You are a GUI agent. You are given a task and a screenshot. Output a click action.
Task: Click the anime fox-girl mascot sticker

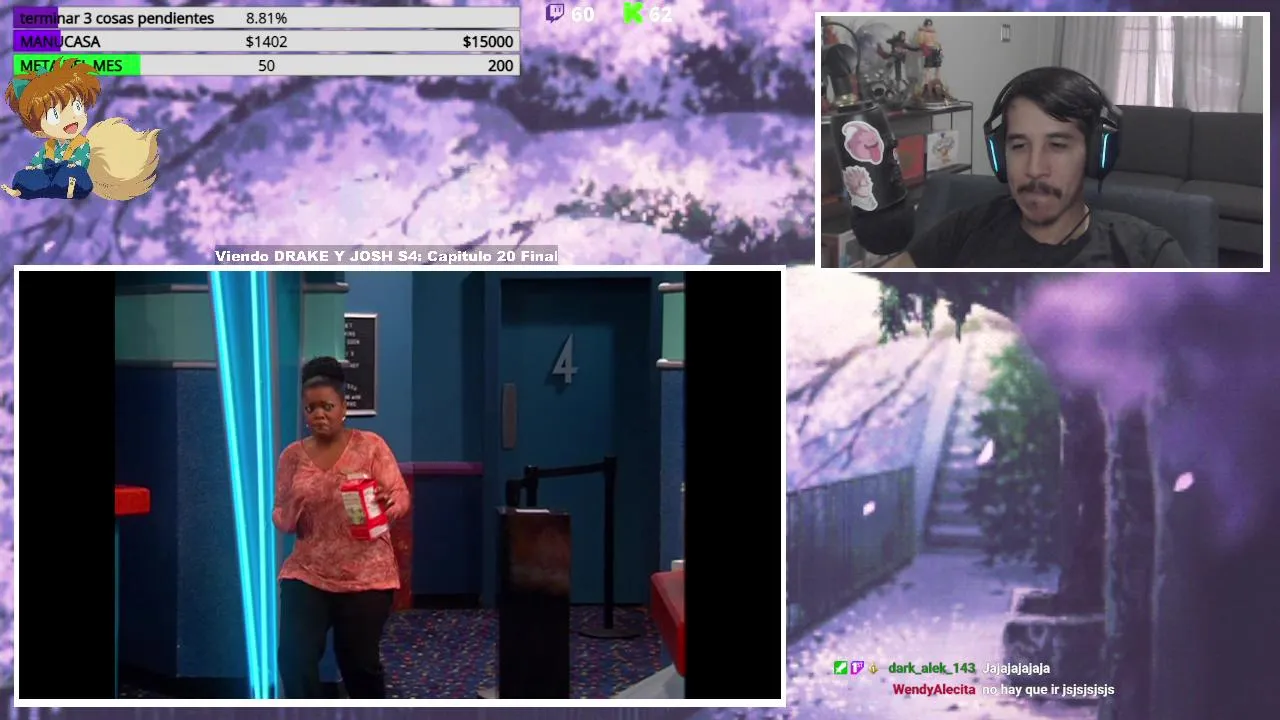[80, 130]
